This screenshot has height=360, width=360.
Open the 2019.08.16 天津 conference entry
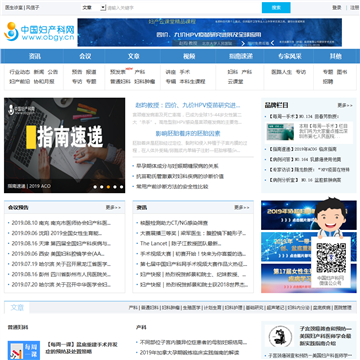point(61,243)
